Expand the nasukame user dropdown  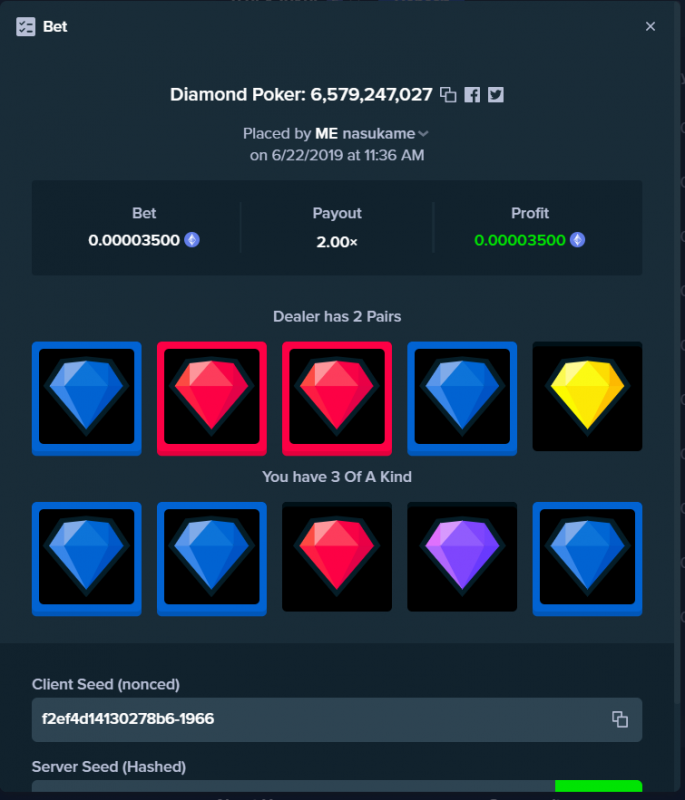423,134
